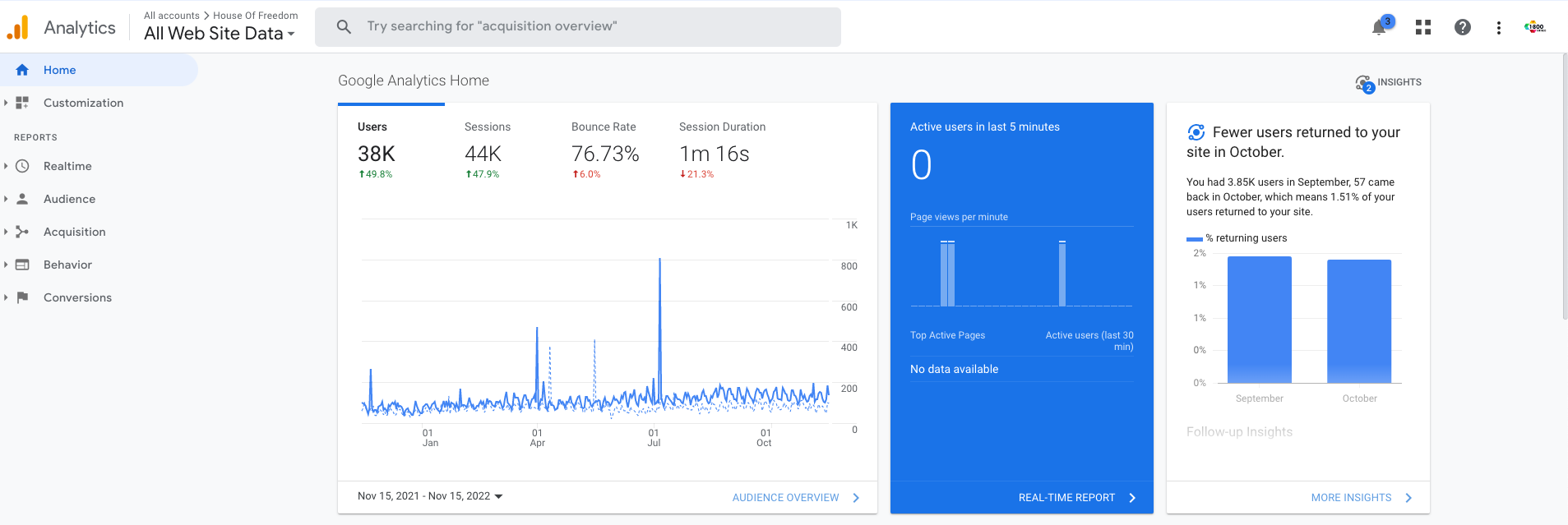Viewport: 1568px width, 525px height.
Task: Open the Google apps grid icon
Action: [1423, 27]
